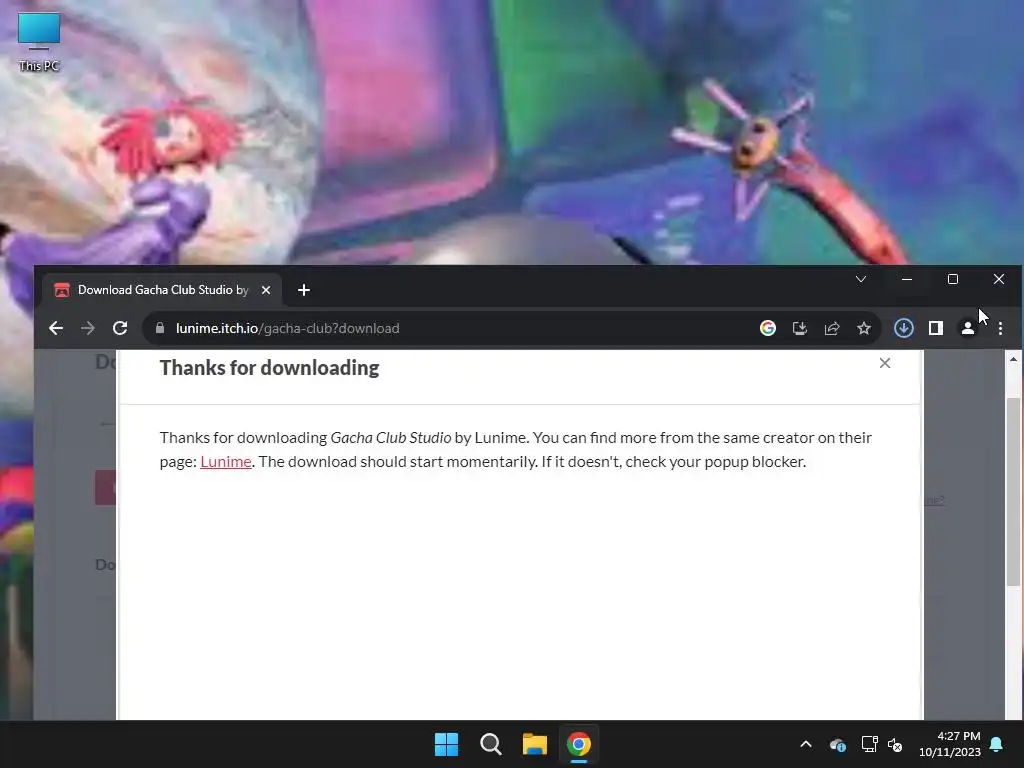
Task: Close the Thanks for downloading dialog
Action: click(885, 363)
